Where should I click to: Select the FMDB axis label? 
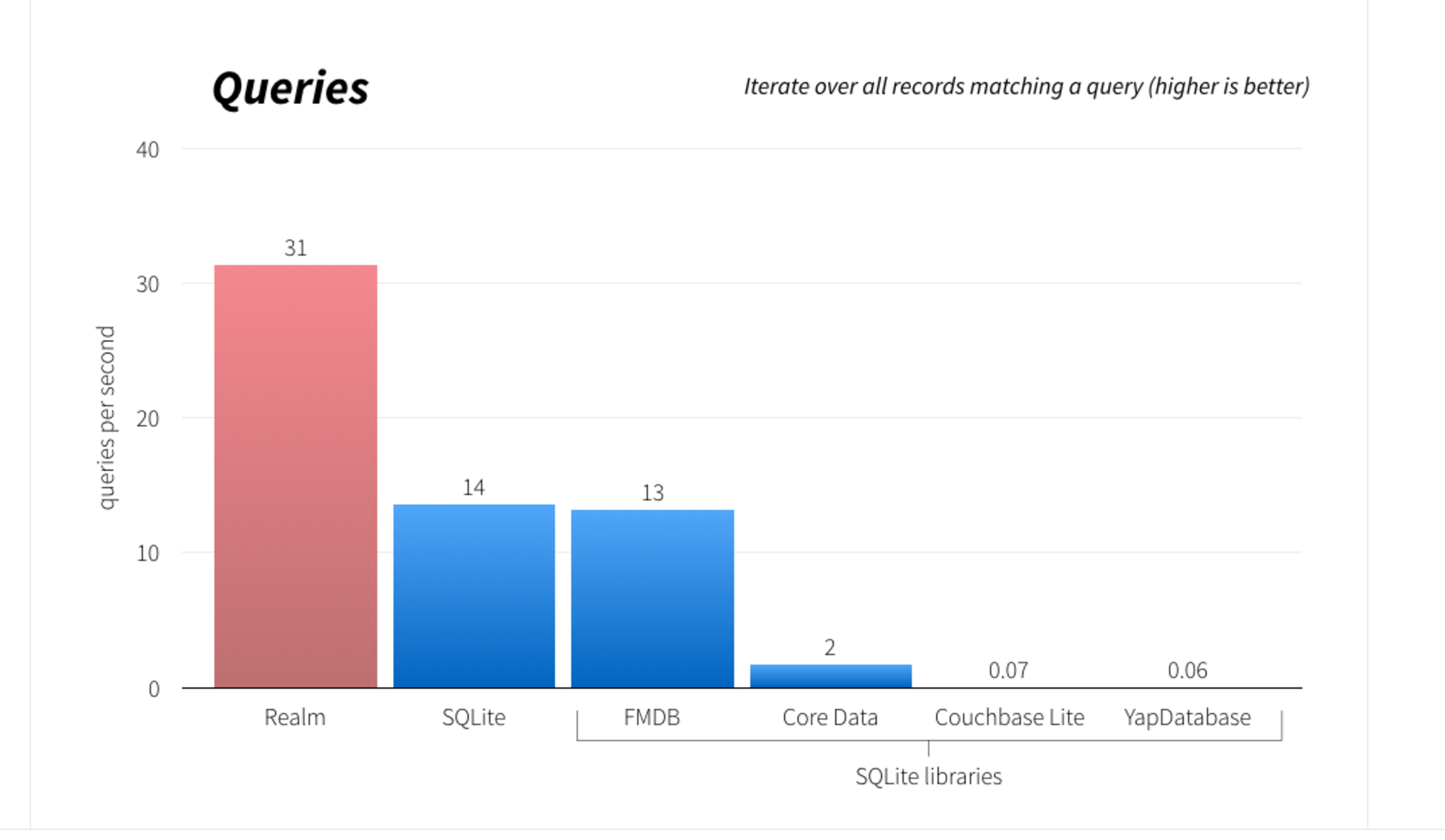652,717
